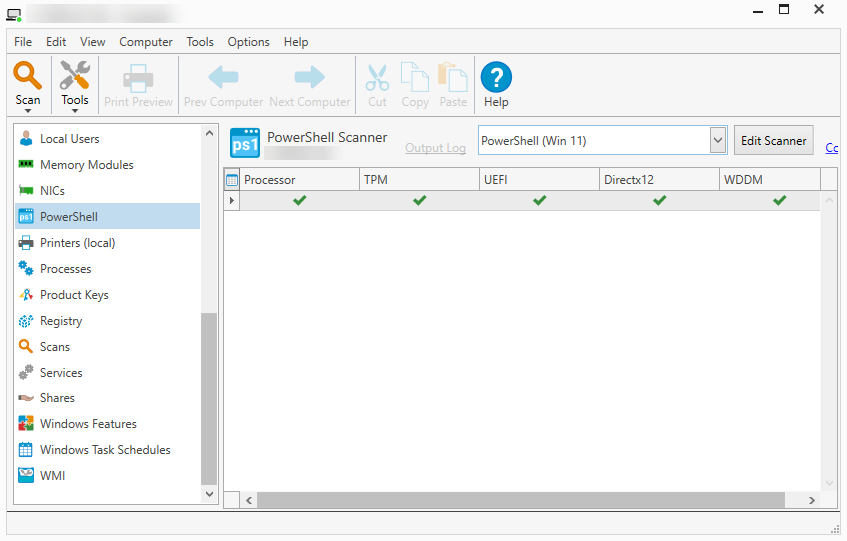This screenshot has width=847, height=541.
Task: Expand the row indicator arrow in results grid
Action: (232, 200)
